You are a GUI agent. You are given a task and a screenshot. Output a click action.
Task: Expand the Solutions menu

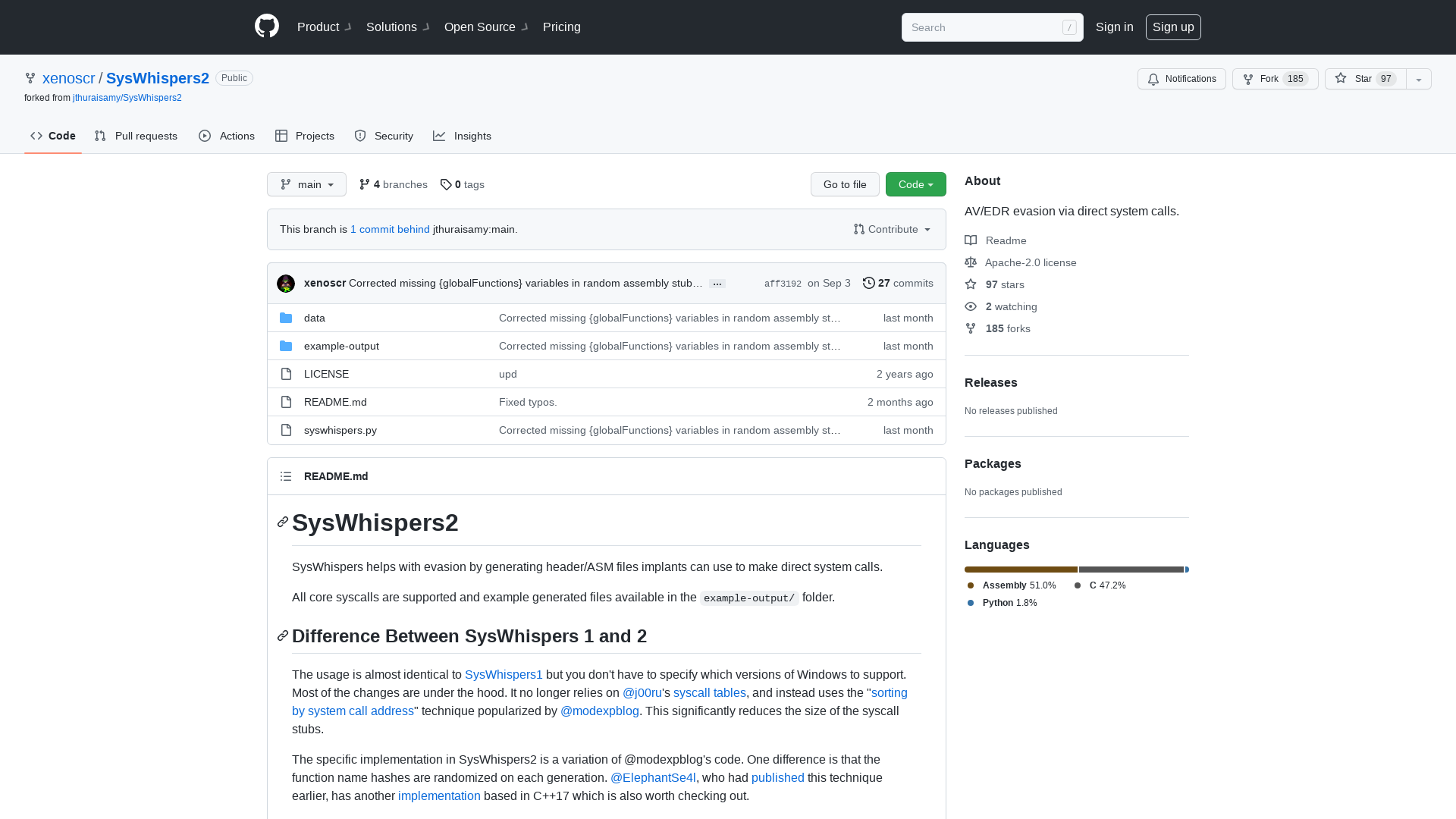tap(398, 27)
